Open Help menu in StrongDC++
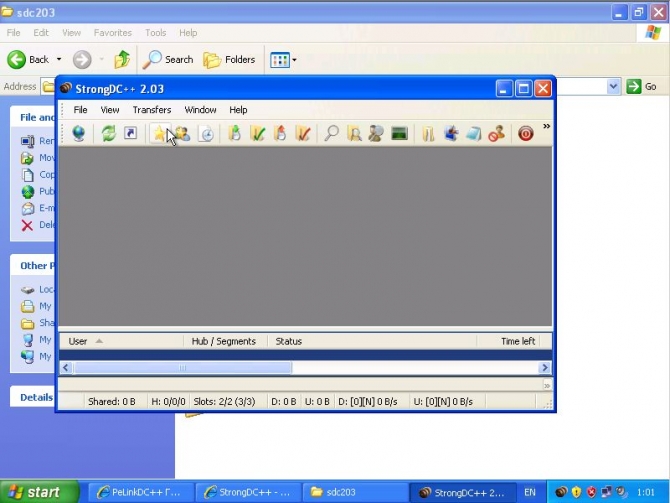 click(238, 110)
